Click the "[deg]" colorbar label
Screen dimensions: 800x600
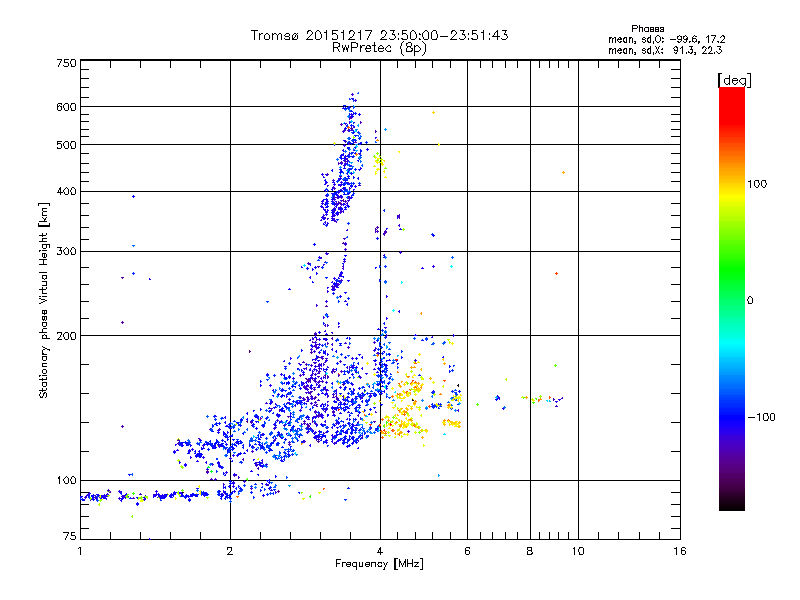click(734, 81)
